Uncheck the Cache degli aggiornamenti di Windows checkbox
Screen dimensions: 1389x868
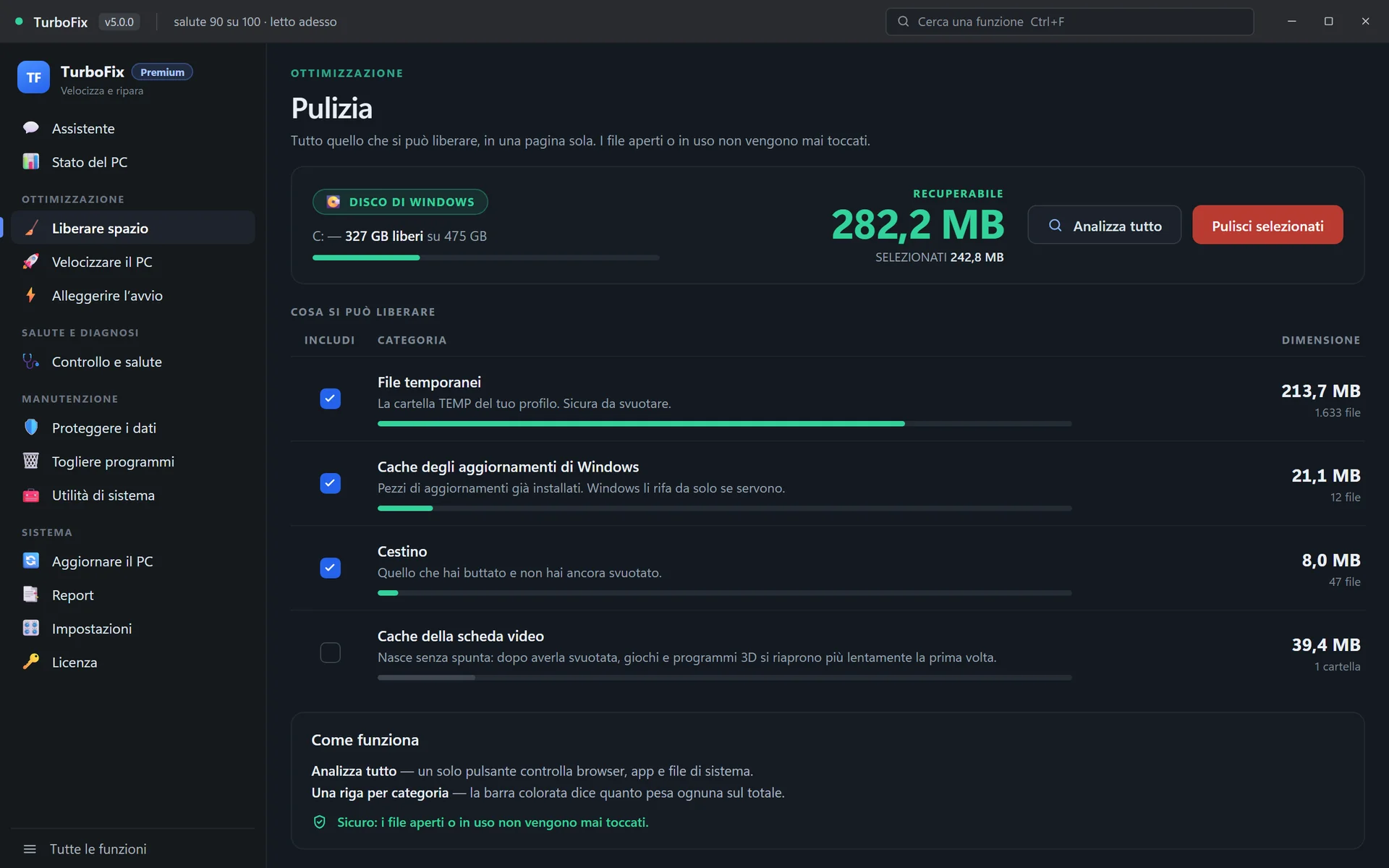tap(331, 483)
